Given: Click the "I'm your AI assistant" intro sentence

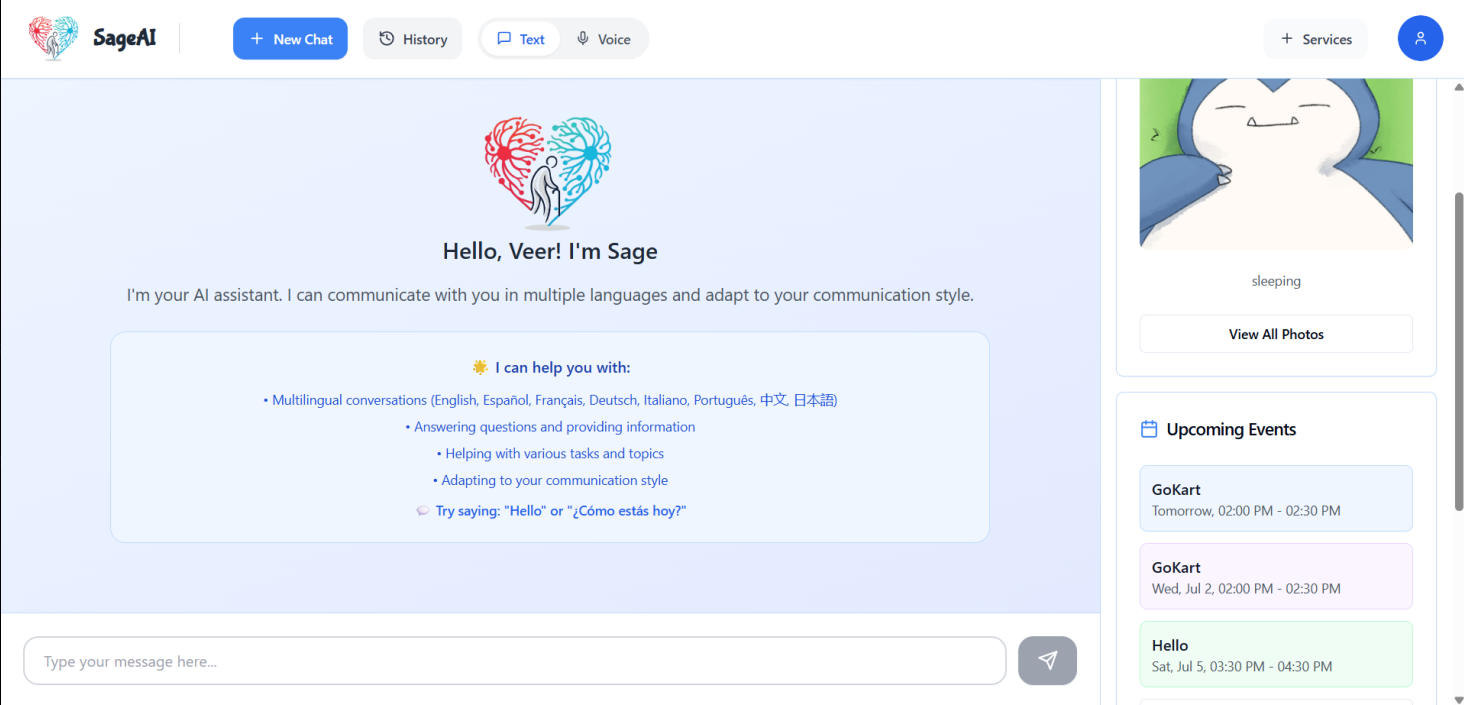Looking at the screenshot, I should pyautogui.click(x=550, y=295).
